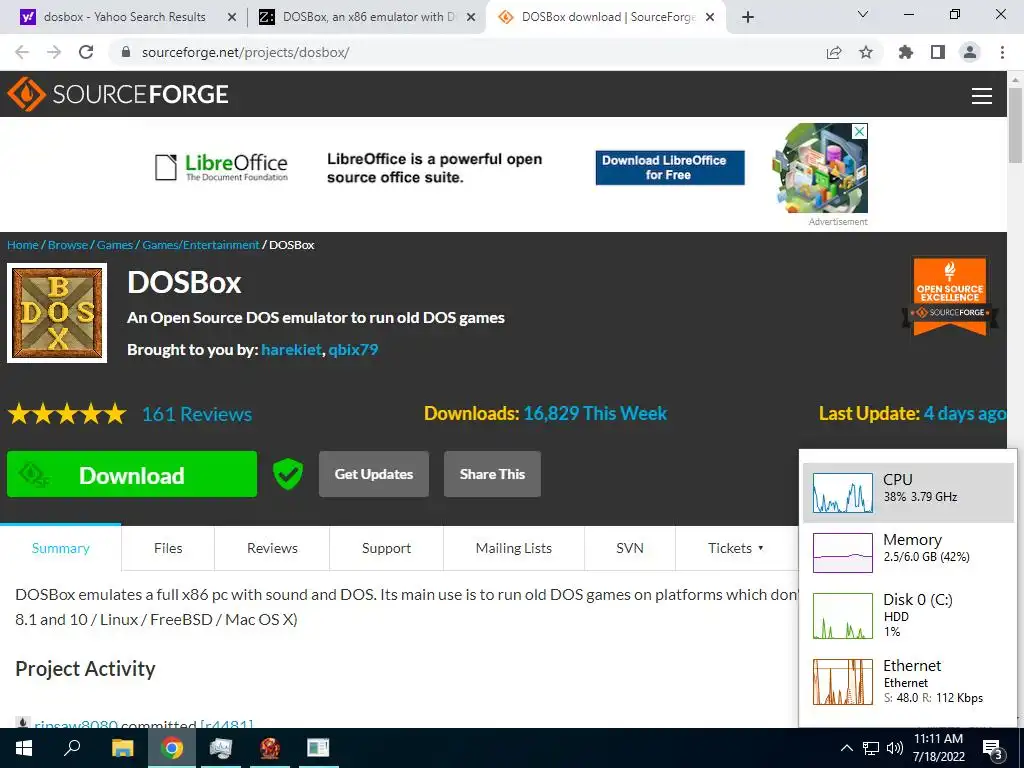The image size is (1024, 768).
Task: Click the site lock icon in address bar
Action: tap(126, 52)
